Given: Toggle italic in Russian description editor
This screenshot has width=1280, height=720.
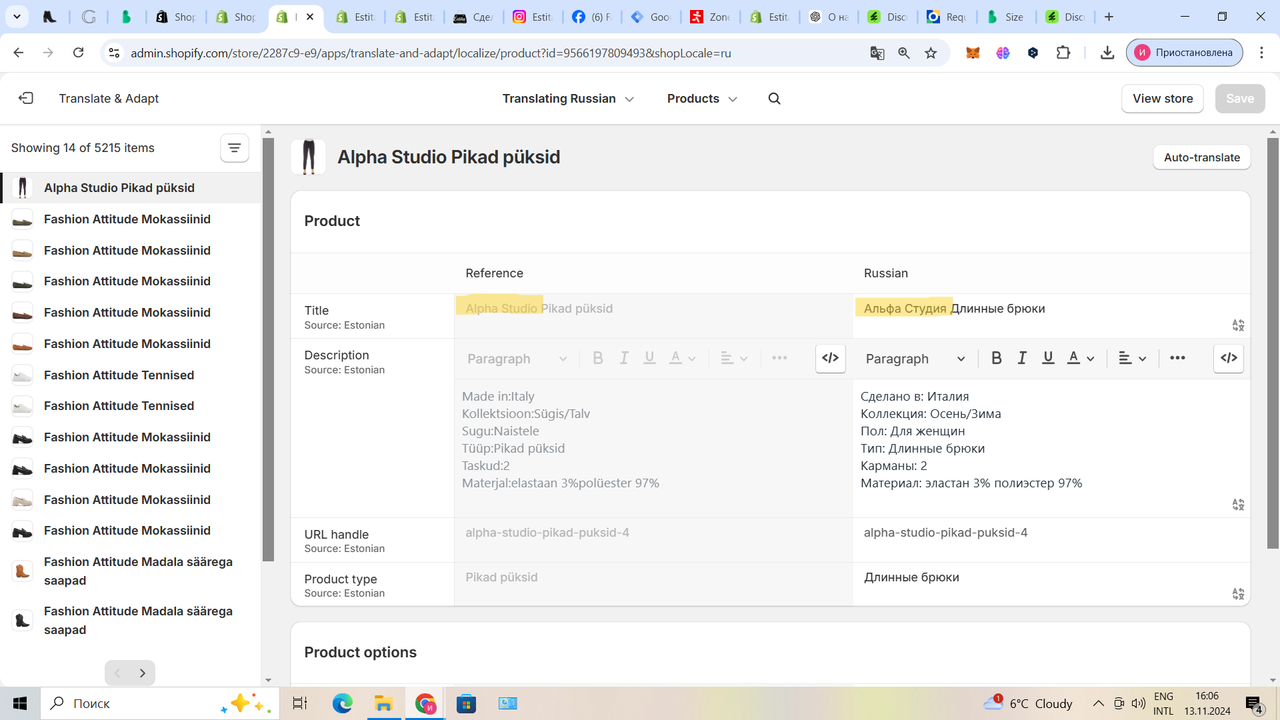Looking at the screenshot, I should point(1022,358).
